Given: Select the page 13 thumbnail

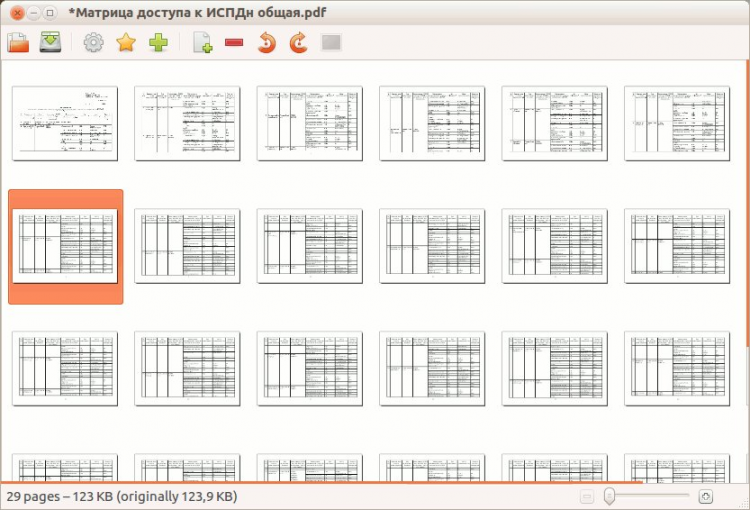Looking at the screenshot, I should click(x=65, y=368).
